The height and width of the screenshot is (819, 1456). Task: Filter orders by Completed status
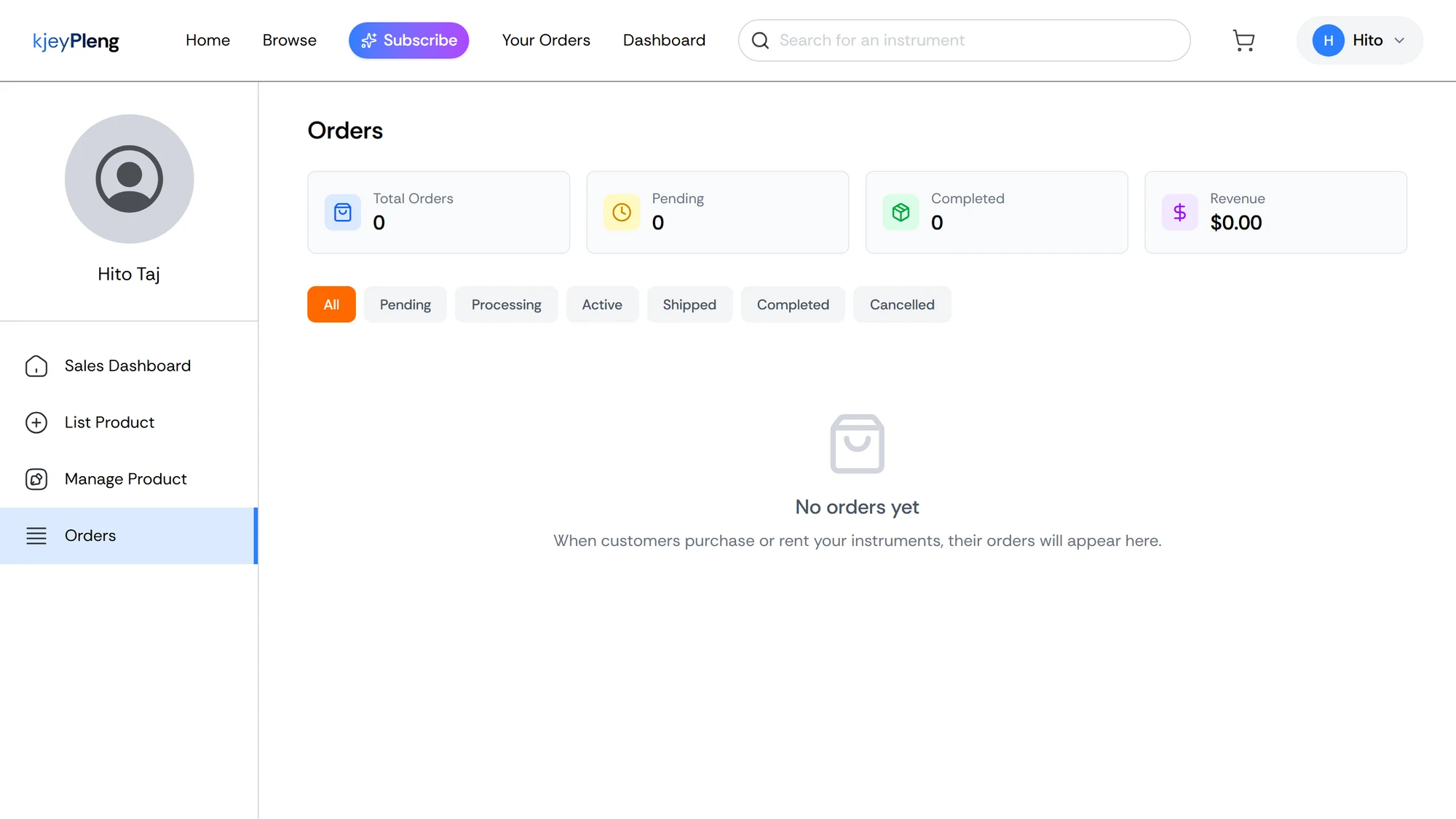[793, 304]
